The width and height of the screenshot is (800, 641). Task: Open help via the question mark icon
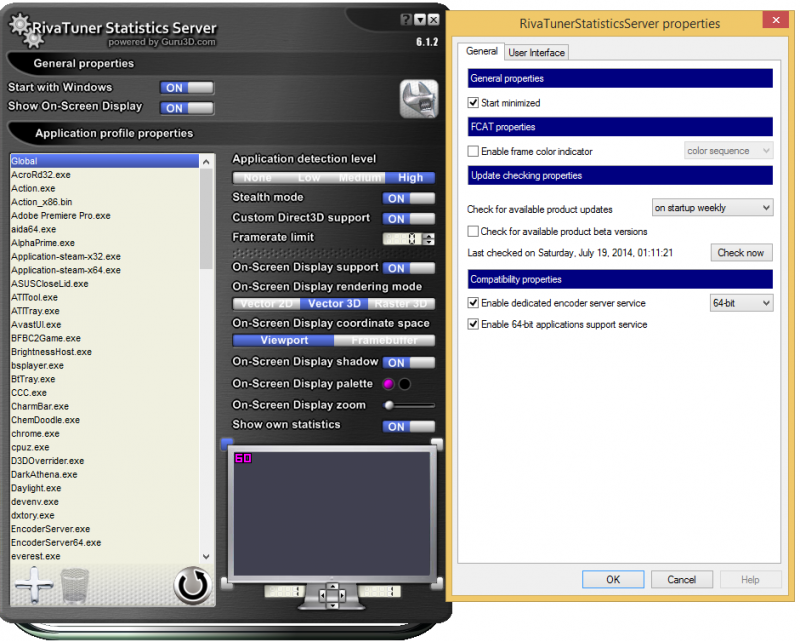[x=406, y=19]
